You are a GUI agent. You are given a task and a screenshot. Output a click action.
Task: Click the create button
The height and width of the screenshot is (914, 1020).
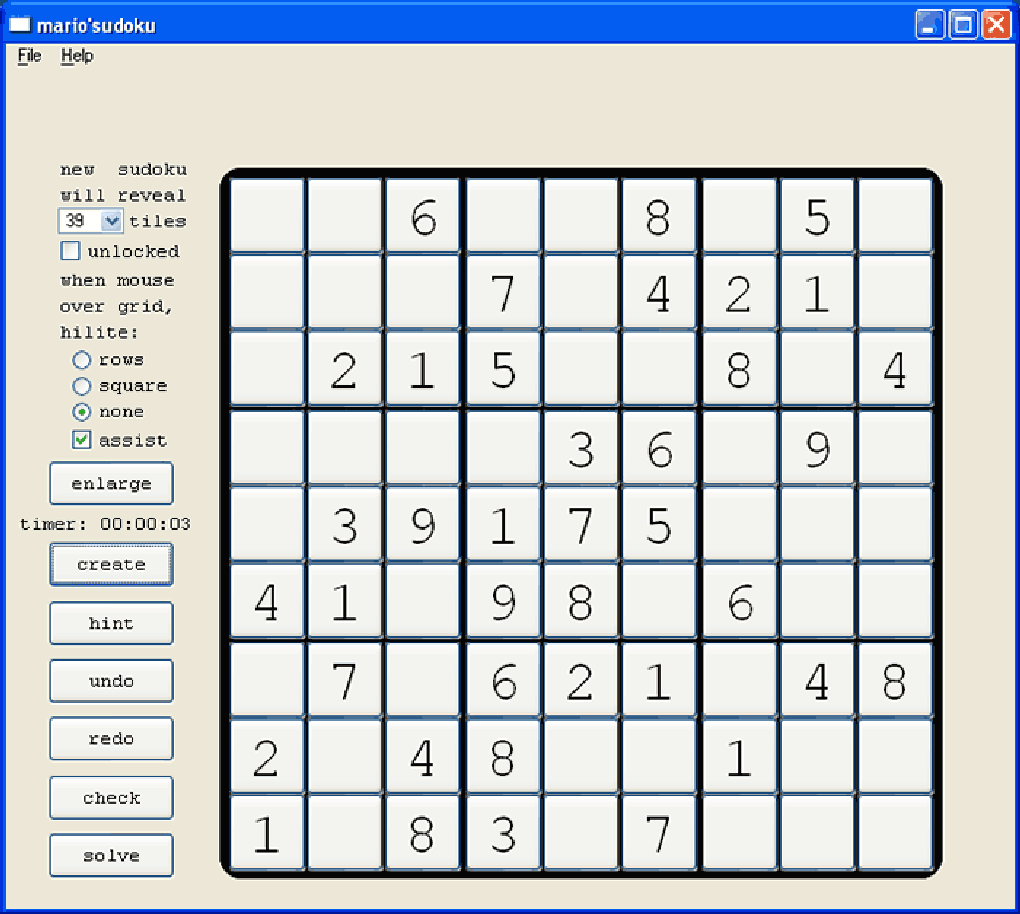[x=111, y=565]
